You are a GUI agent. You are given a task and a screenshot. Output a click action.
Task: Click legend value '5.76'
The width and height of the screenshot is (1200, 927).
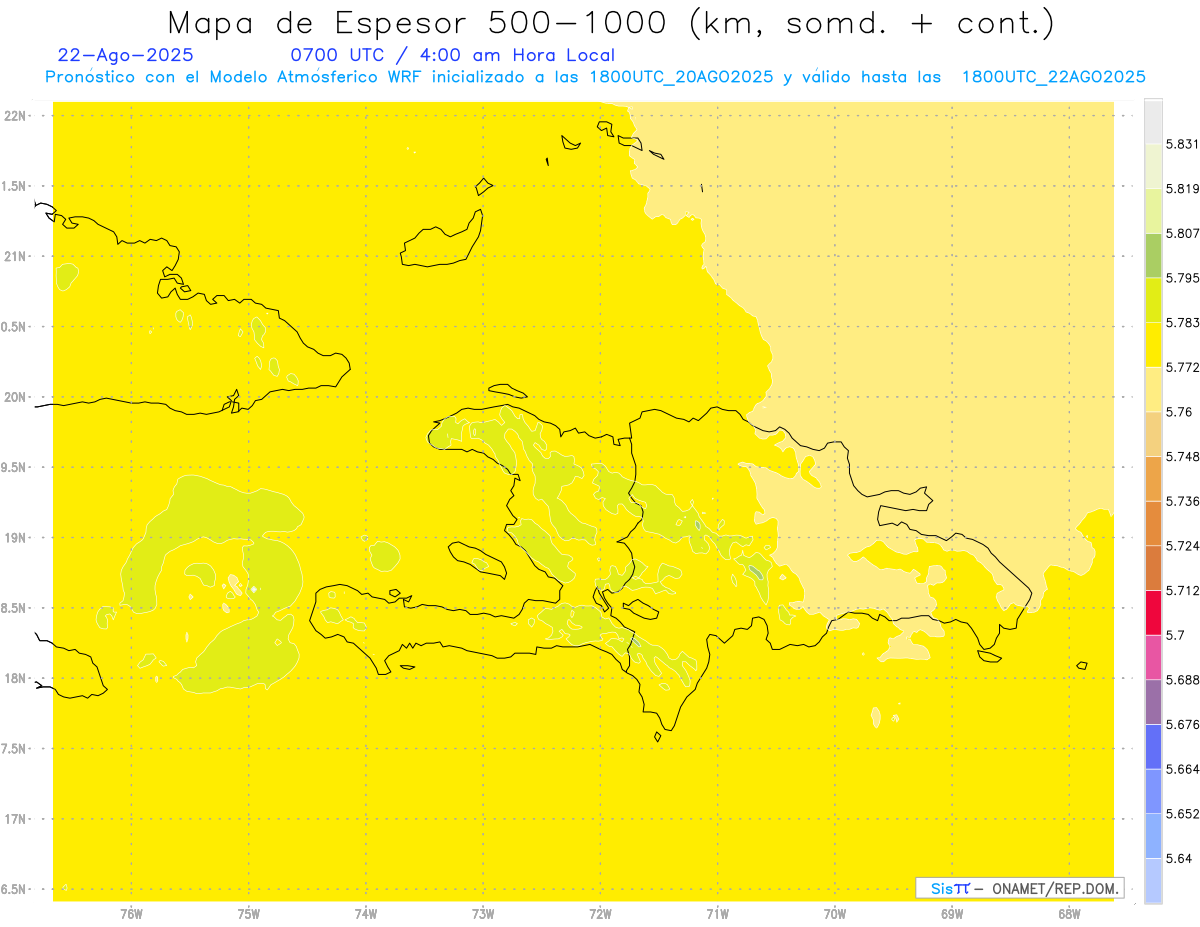click(1179, 412)
